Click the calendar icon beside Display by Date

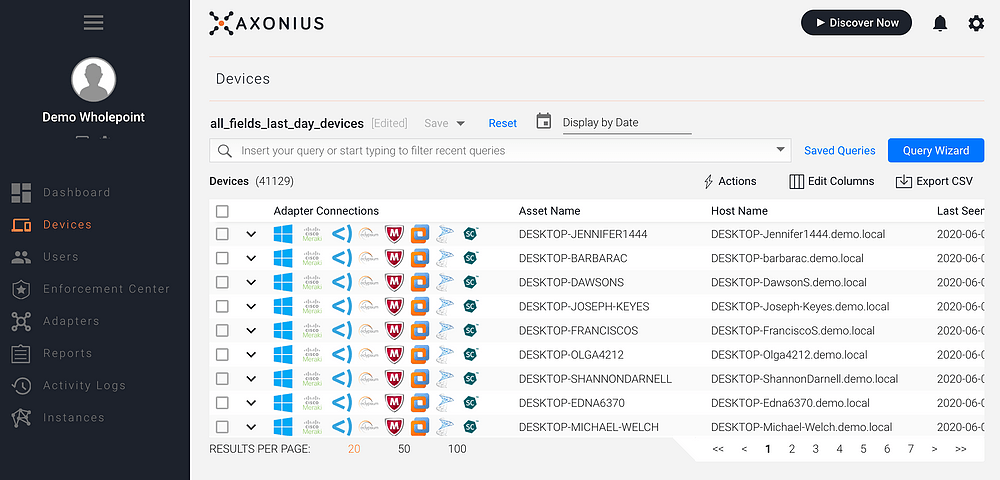pos(543,121)
